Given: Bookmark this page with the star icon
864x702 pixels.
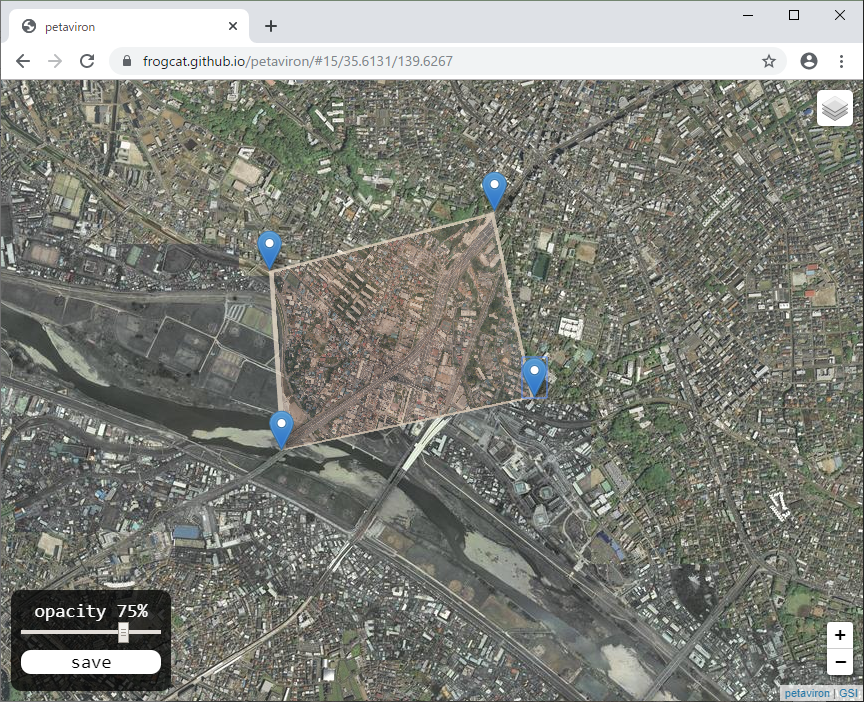Looking at the screenshot, I should [x=769, y=61].
